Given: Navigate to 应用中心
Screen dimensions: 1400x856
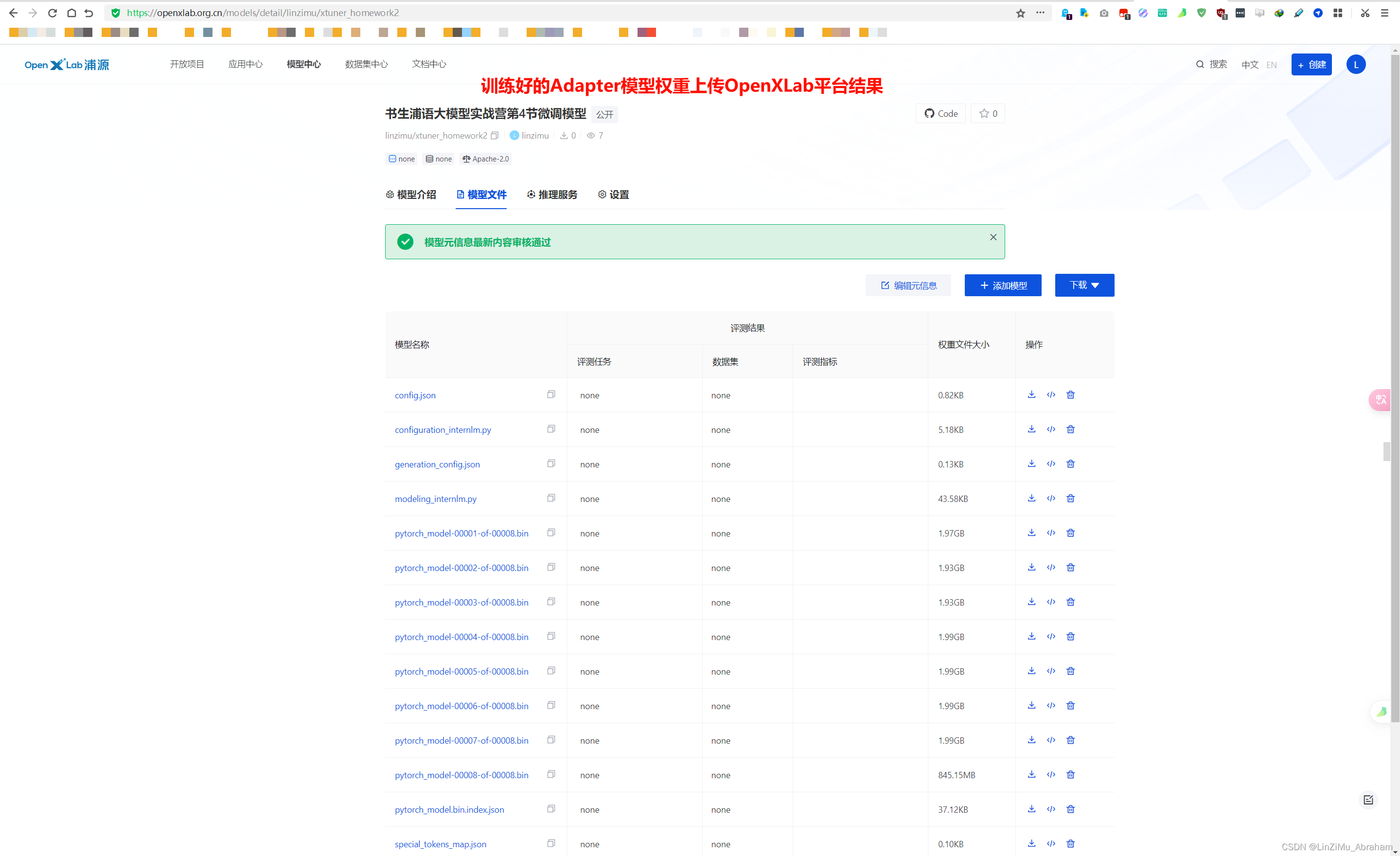Looking at the screenshot, I should (246, 64).
